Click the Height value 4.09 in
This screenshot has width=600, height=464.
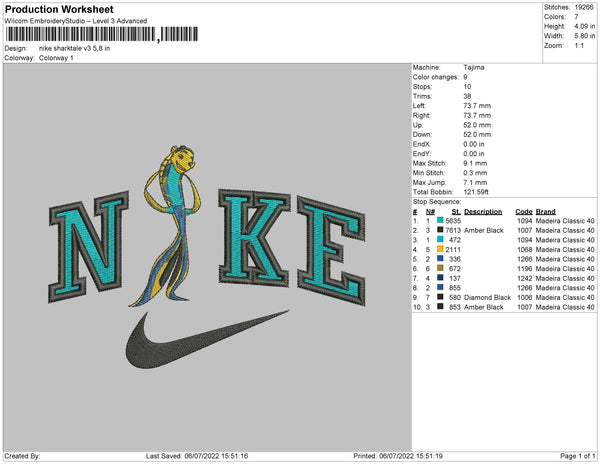585,26
